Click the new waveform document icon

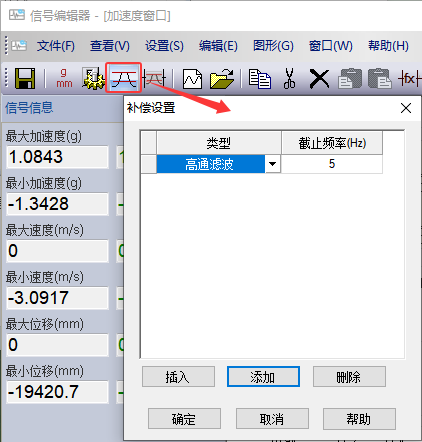coord(192,79)
